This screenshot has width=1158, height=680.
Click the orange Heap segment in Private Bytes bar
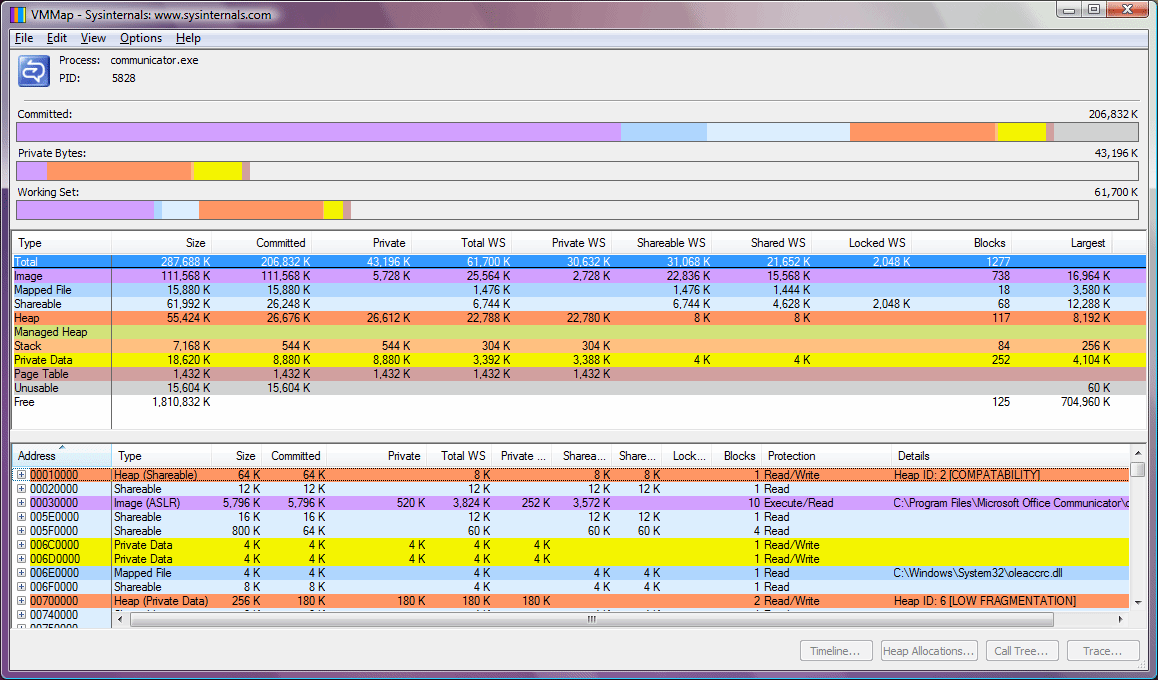[x=119, y=171]
